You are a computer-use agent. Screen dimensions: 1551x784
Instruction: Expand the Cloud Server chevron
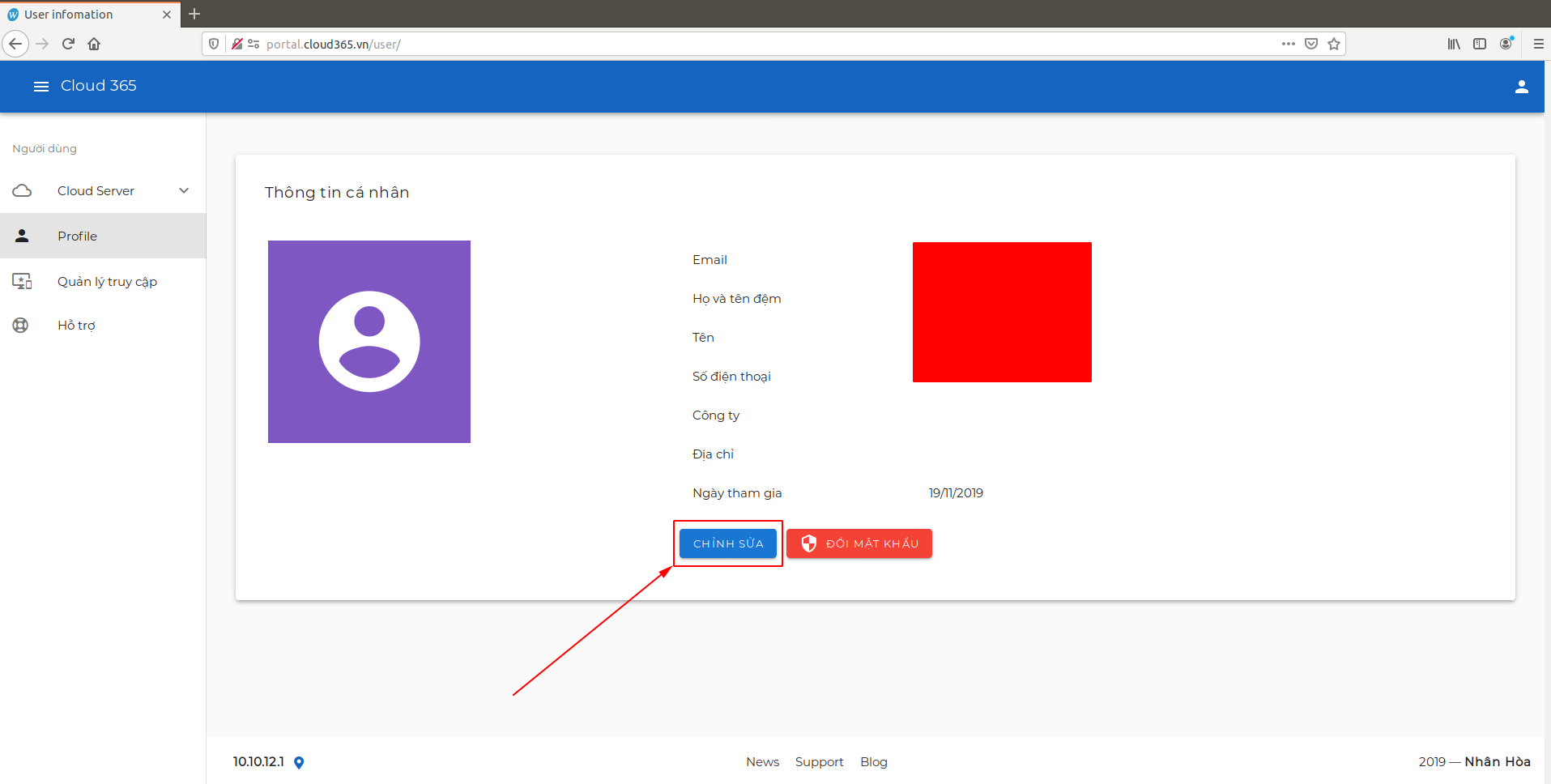[184, 190]
